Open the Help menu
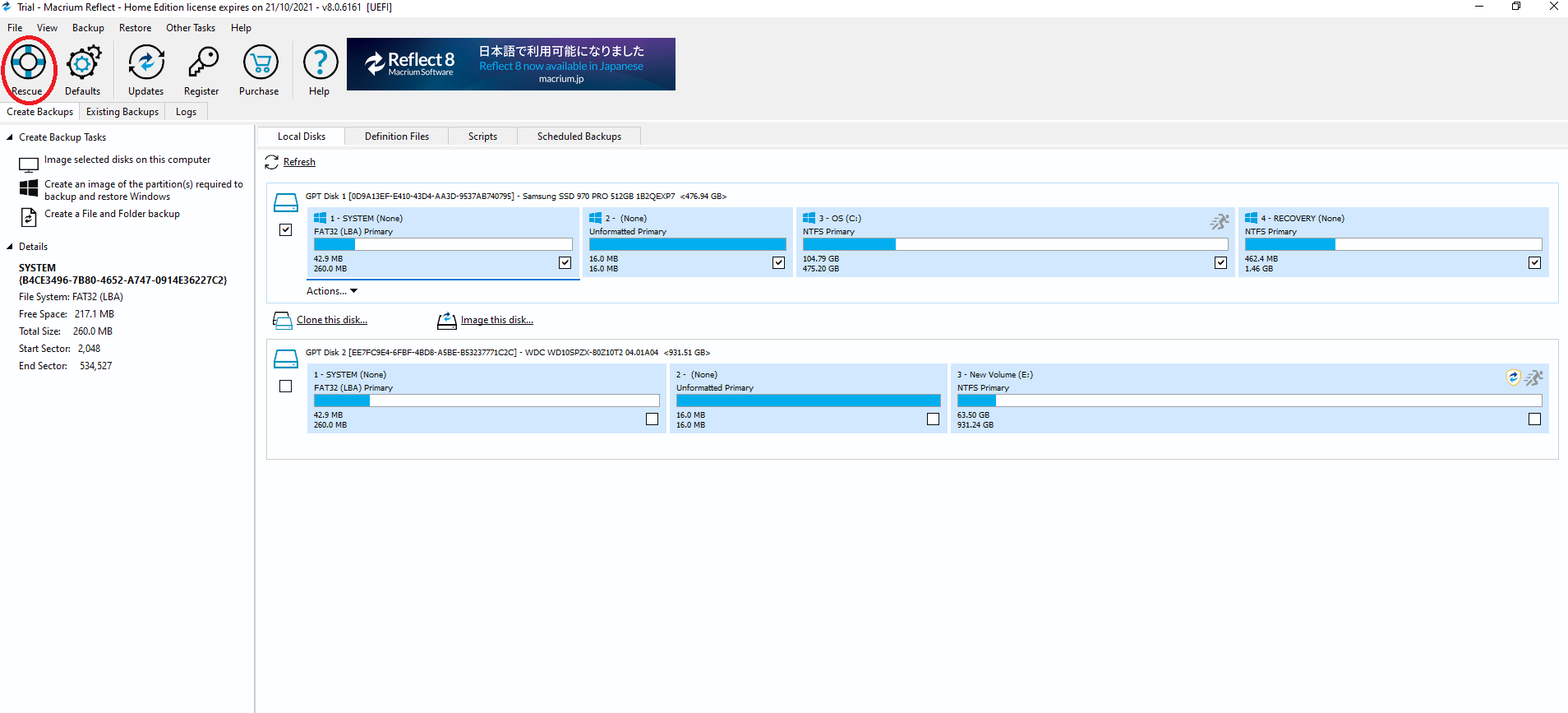Screen dimensions: 1568x713 (x=241, y=28)
